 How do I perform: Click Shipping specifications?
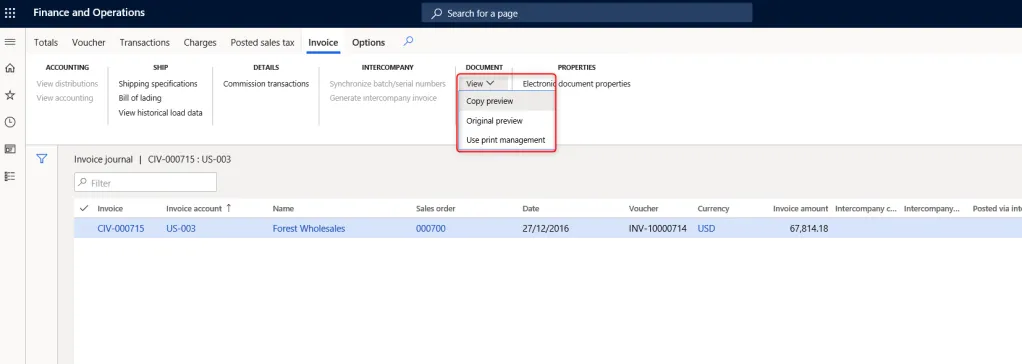158,83
